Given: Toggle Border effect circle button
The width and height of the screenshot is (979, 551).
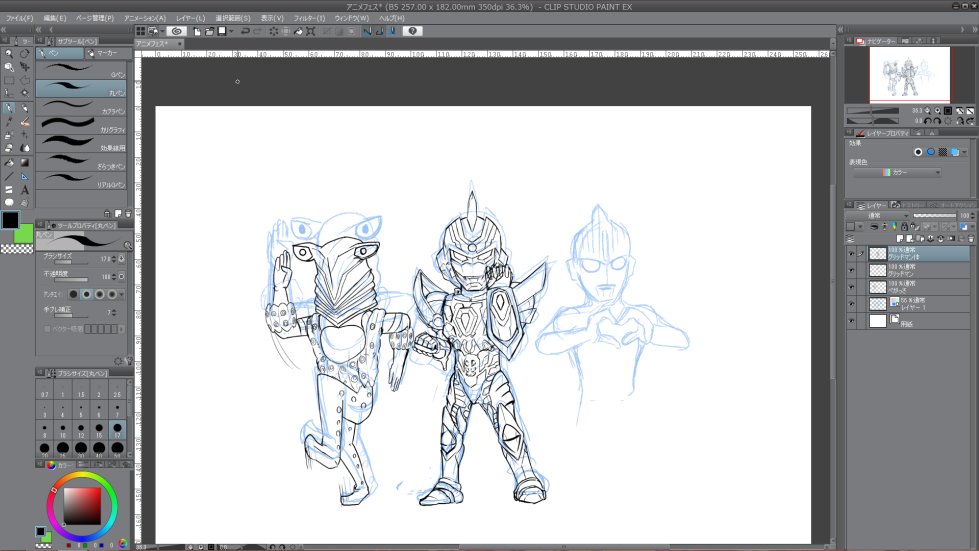Looking at the screenshot, I should 918,152.
